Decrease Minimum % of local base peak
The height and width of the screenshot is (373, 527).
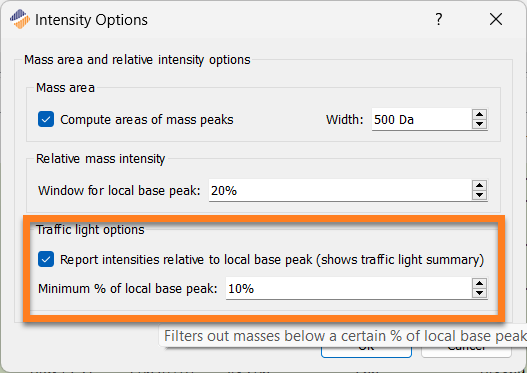pyautogui.click(x=479, y=293)
